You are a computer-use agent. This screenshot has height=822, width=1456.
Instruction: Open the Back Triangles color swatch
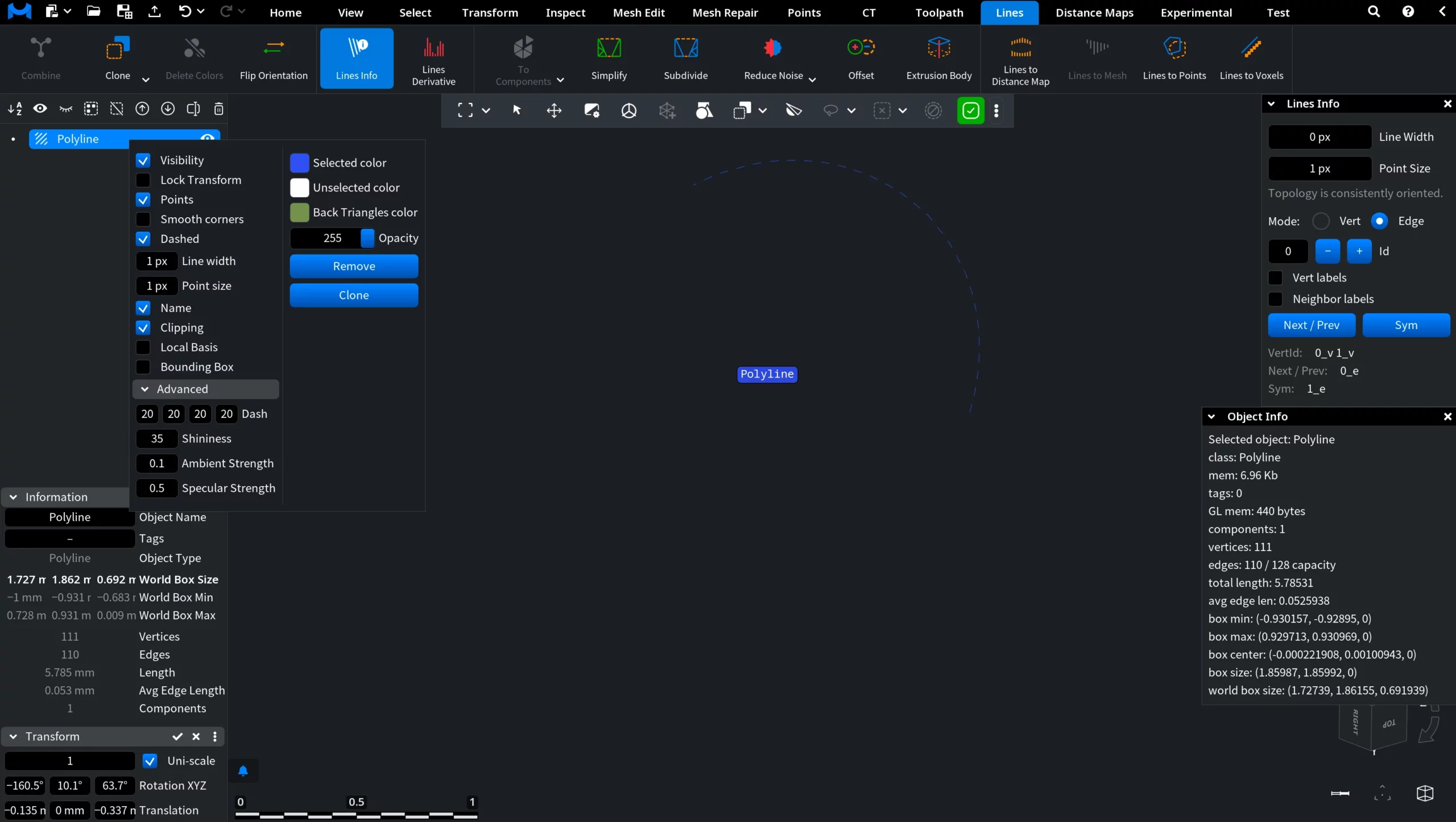(x=300, y=213)
